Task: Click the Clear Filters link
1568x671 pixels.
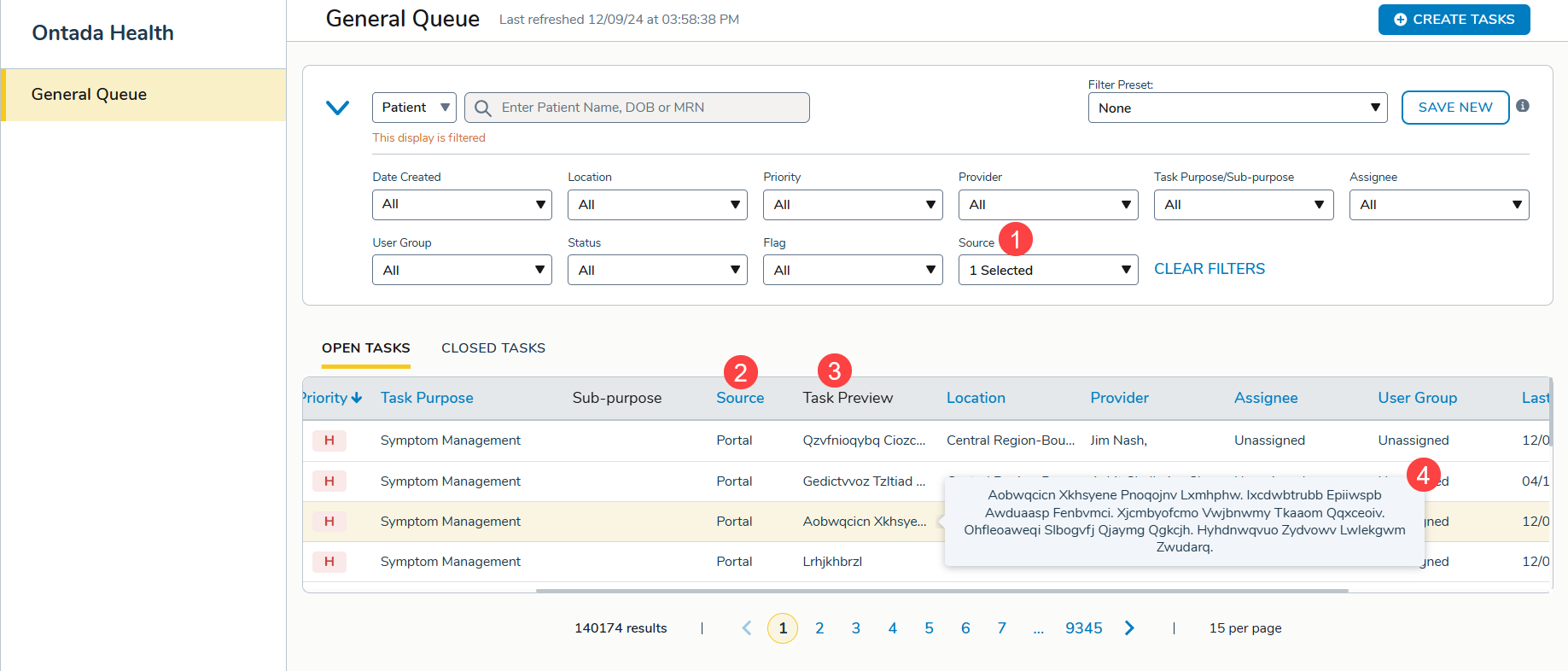Action: tap(1209, 269)
